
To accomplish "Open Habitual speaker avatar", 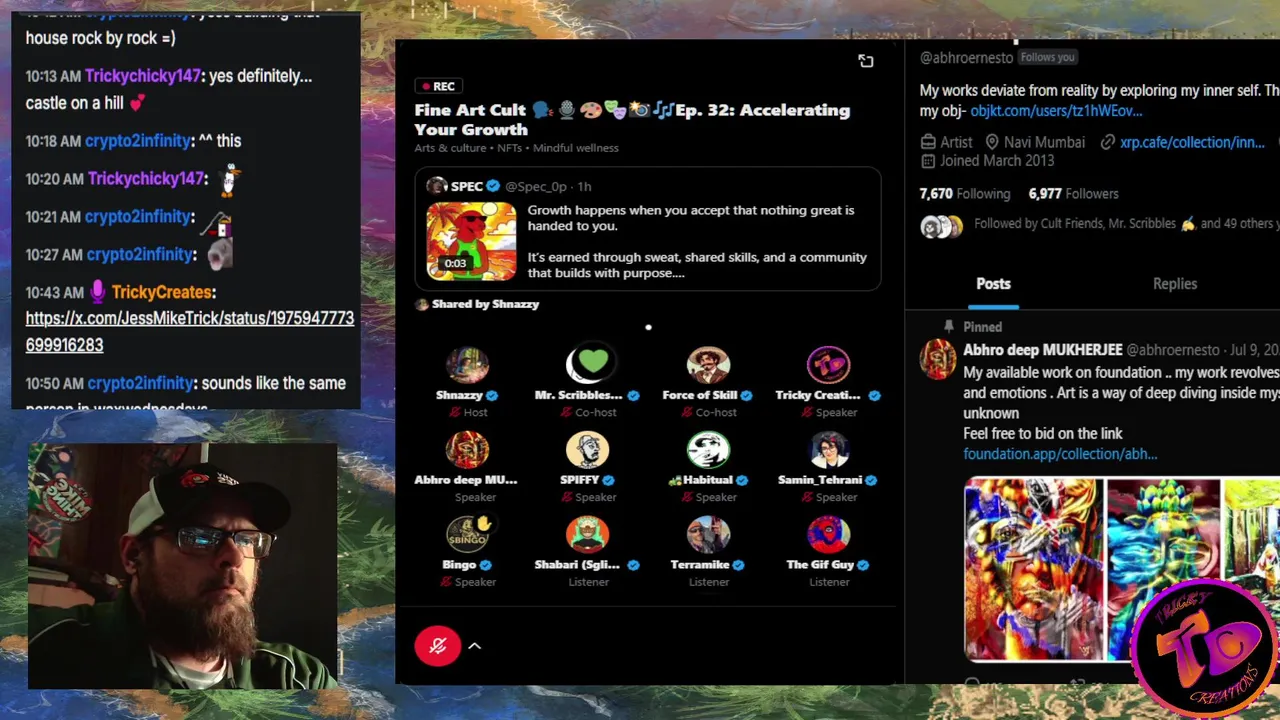I will click(708, 450).
